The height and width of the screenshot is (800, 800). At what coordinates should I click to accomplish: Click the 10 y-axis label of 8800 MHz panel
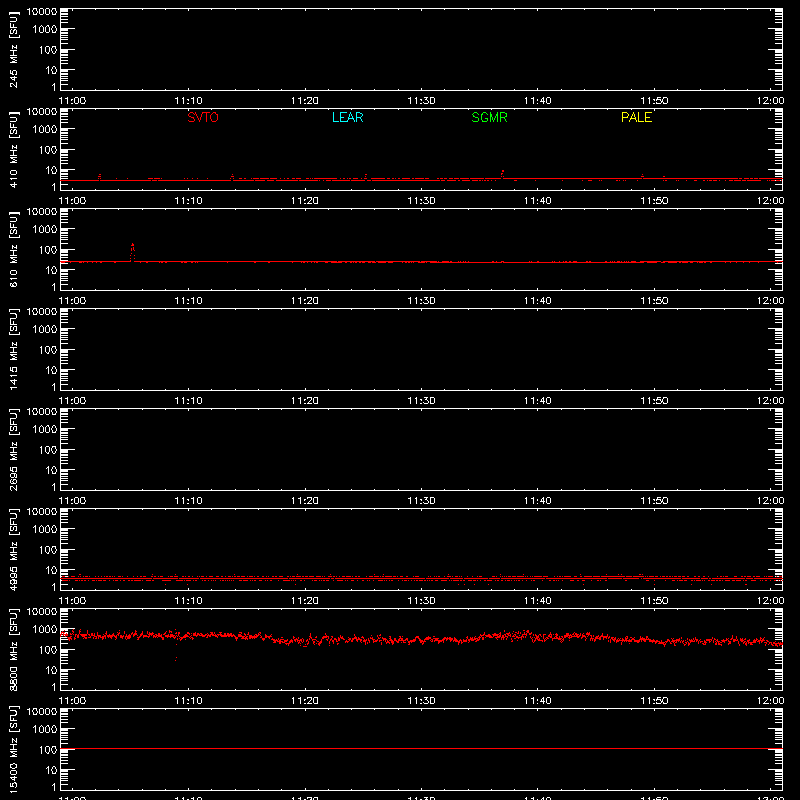(51, 670)
